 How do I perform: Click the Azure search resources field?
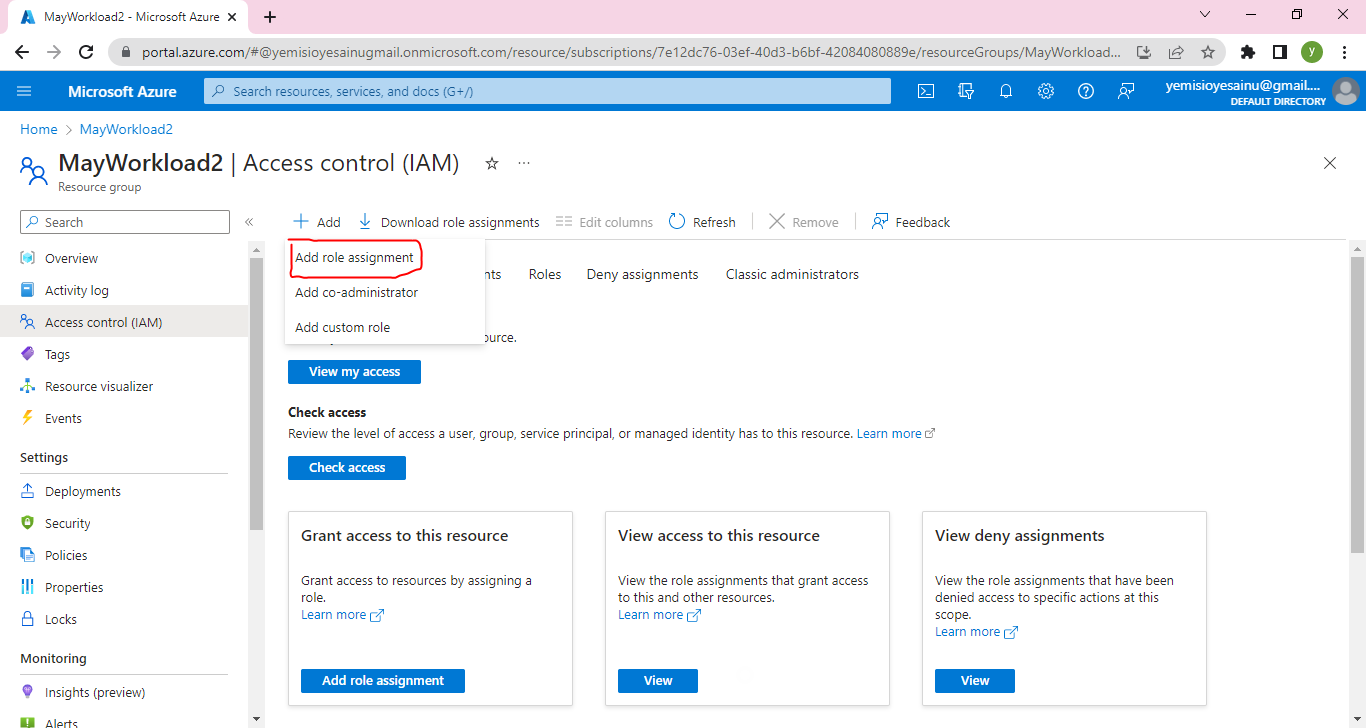(x=547, y=91)
